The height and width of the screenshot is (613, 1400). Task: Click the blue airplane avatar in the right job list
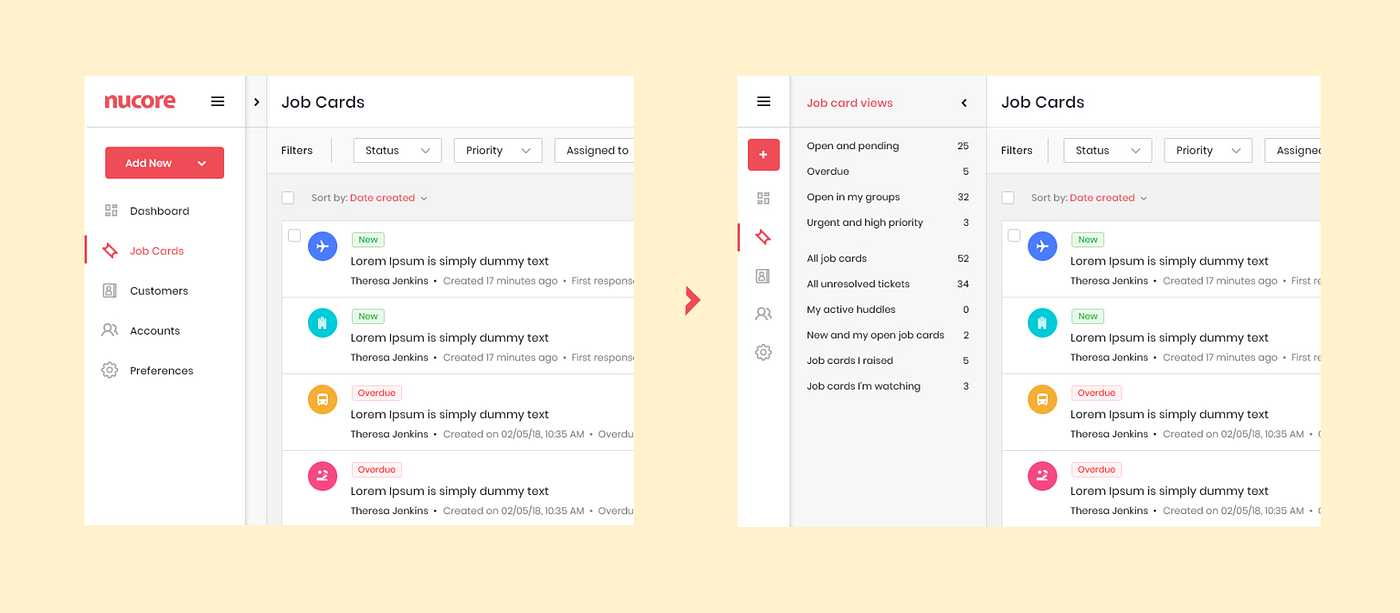tap(1042, 246)
